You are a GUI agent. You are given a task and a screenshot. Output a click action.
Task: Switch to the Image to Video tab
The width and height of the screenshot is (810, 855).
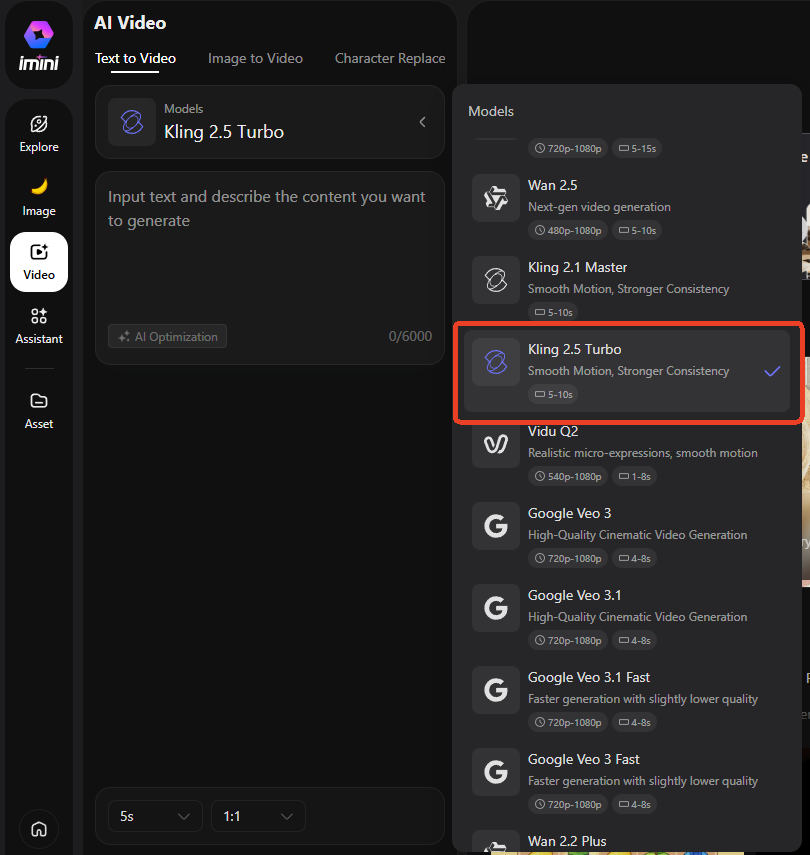coord(255,58)
